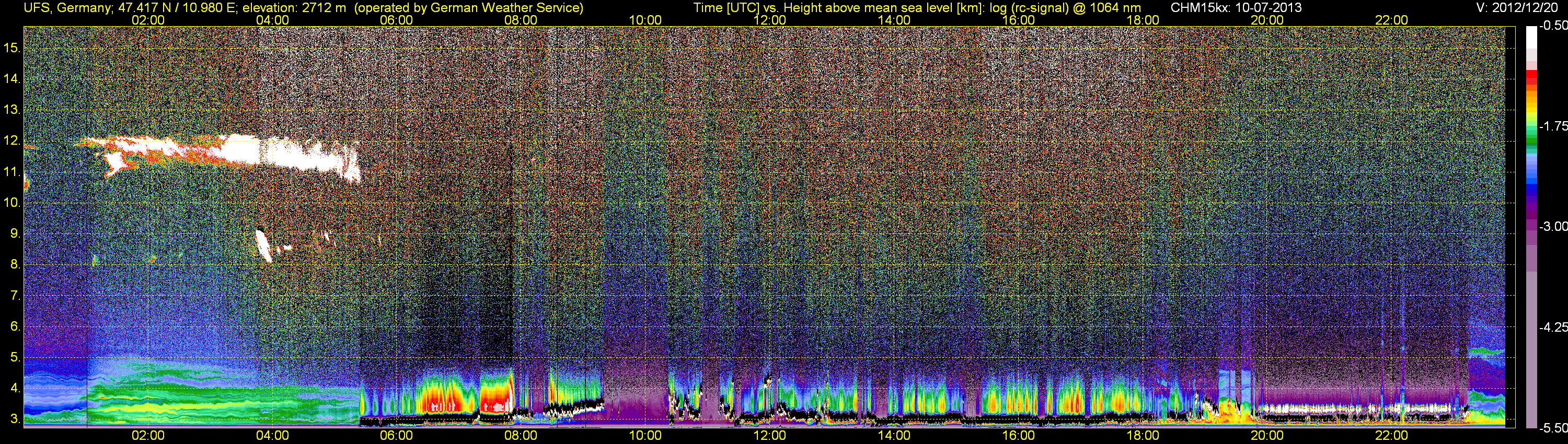Select the 12:00 tick label on the bottom axis
Viewport: 1568px width, 444px height.
pos(769,436)
